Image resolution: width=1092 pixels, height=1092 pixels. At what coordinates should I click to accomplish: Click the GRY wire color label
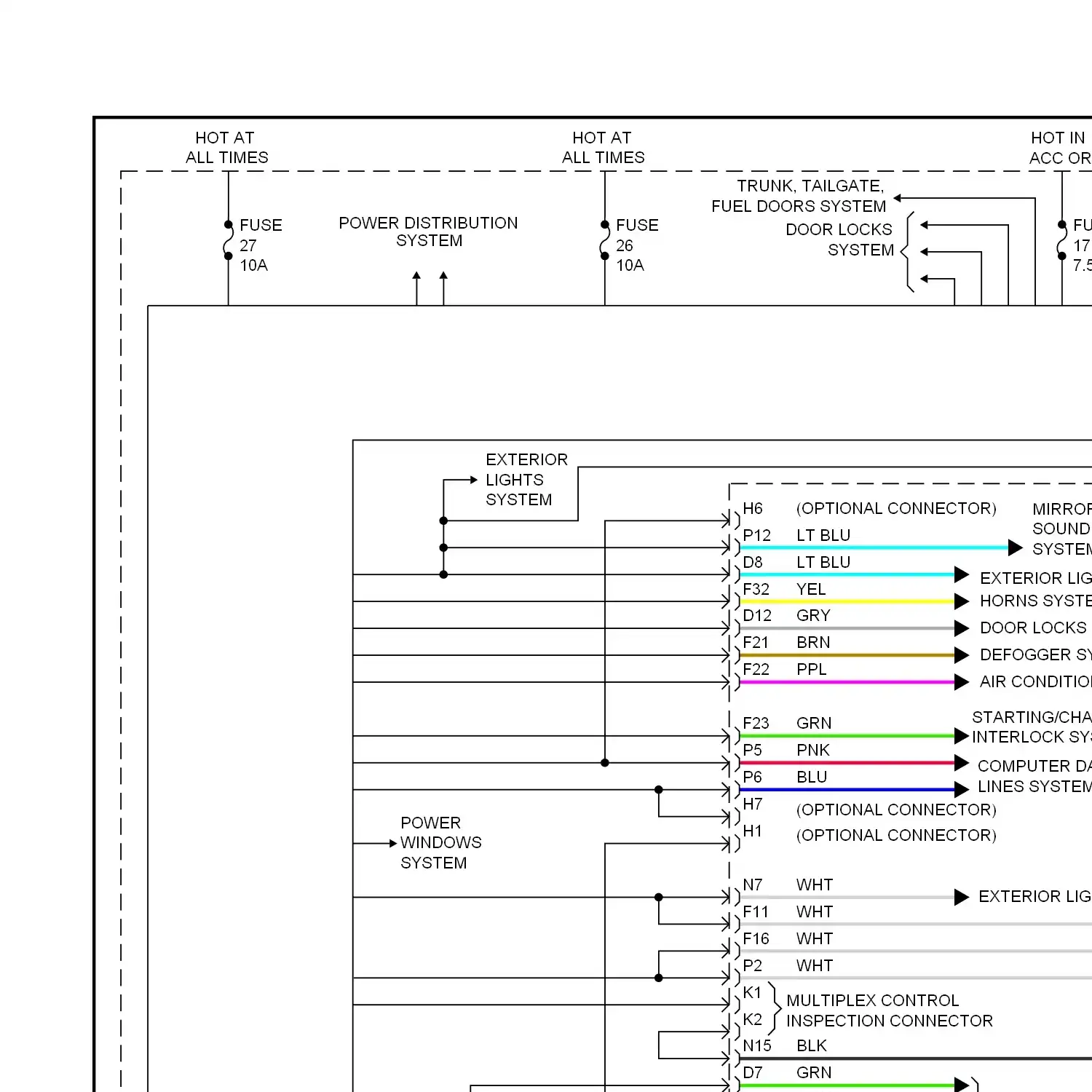click(x=813, y=616)
